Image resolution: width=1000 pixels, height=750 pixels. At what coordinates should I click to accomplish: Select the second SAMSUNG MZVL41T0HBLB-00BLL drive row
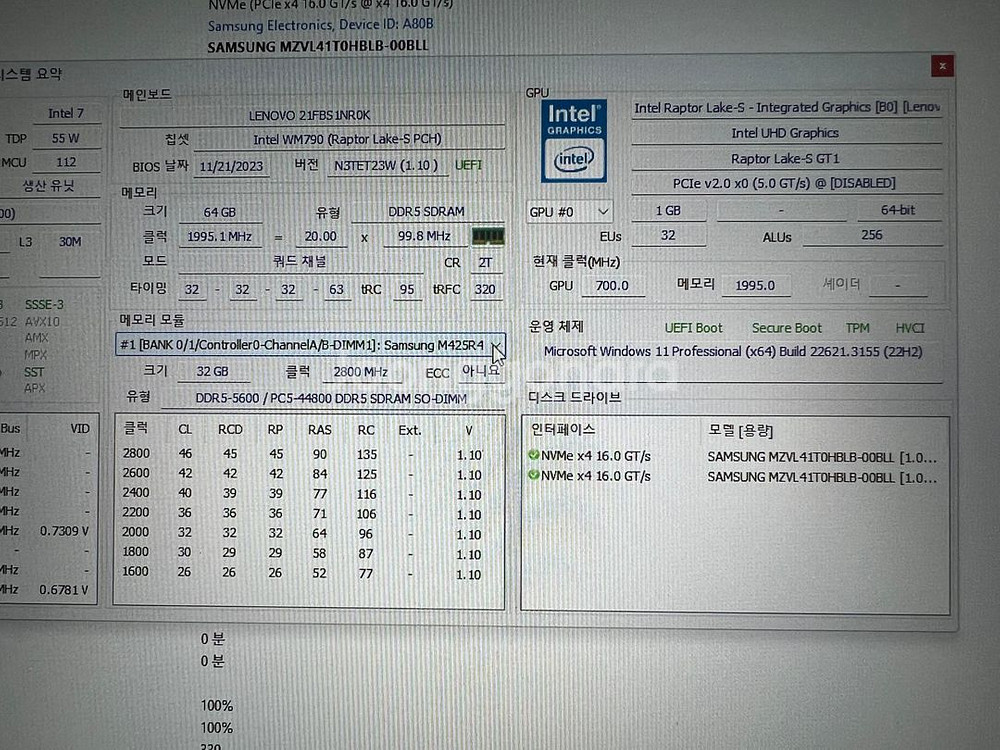[x=733, y=477]
